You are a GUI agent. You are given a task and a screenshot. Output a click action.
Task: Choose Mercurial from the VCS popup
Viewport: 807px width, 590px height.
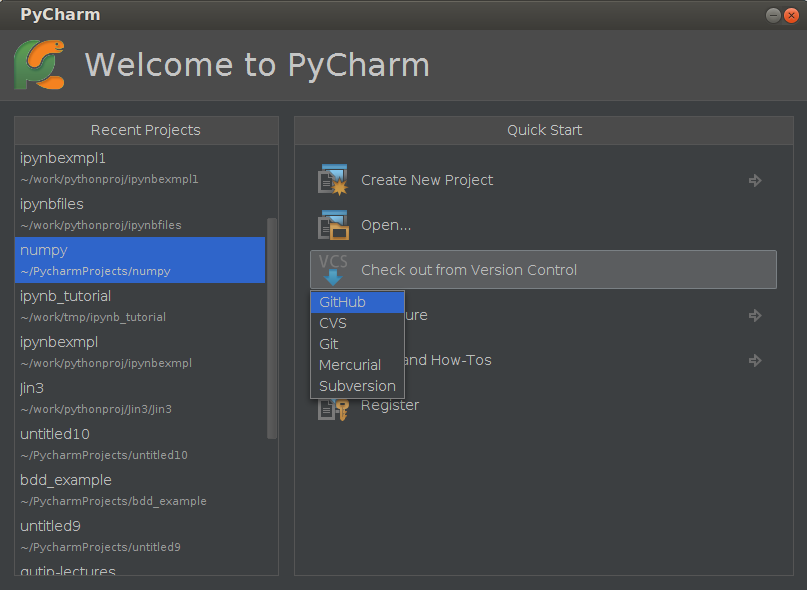[357, 365]
